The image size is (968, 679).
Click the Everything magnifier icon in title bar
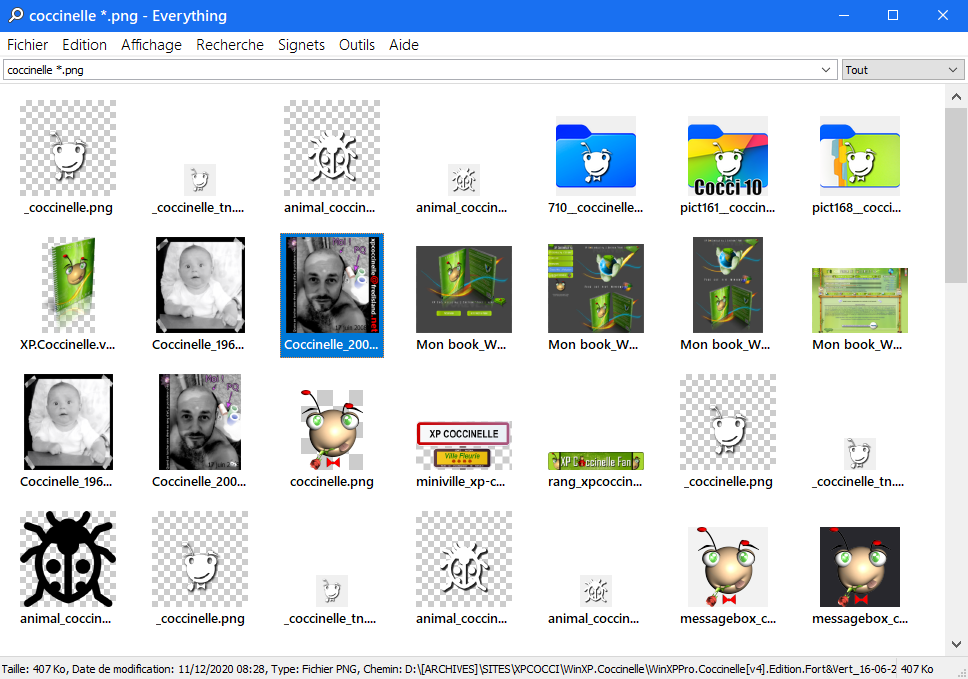coord(15,15)
